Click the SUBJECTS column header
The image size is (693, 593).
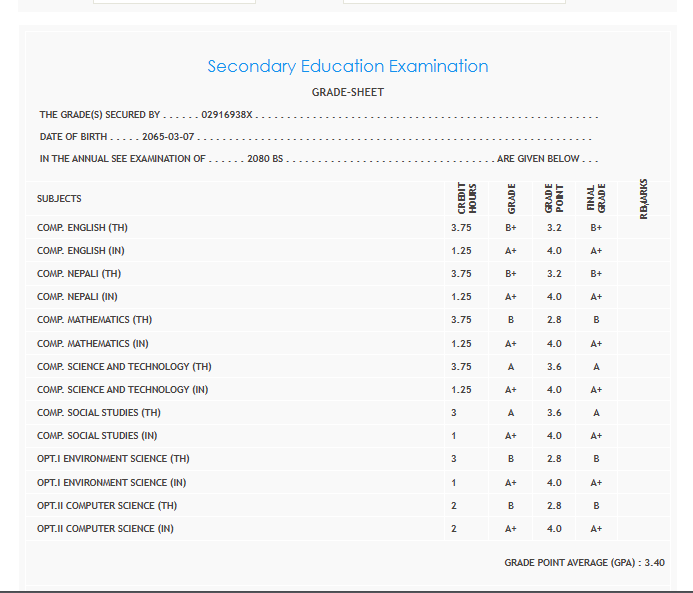pos(59,198)
